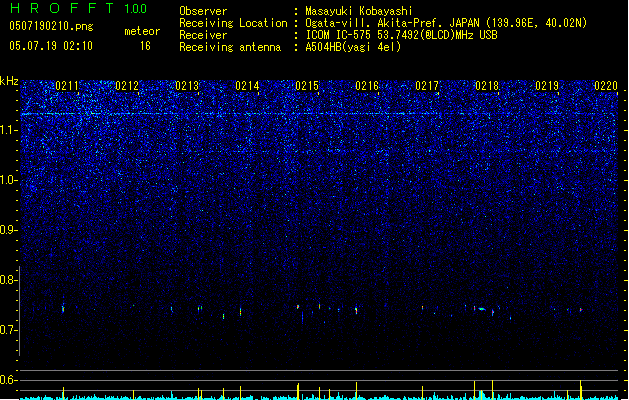
Task: Select the Ogata-vill. Akita-Pref. JAPAN location text
Action: pyautogui.click(x=446, y=23)
